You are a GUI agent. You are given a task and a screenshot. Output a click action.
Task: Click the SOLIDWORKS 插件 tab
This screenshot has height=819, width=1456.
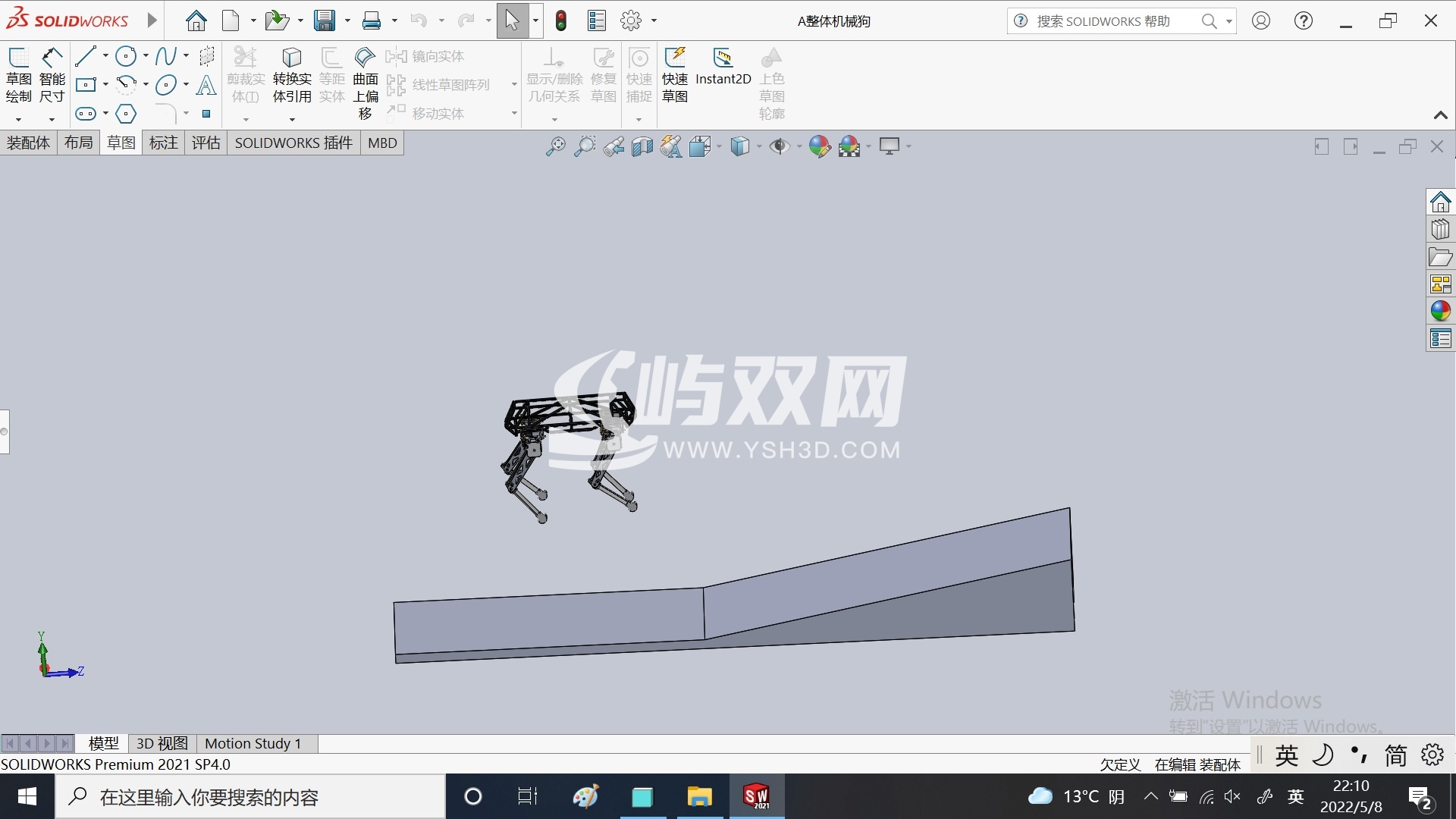293,143
